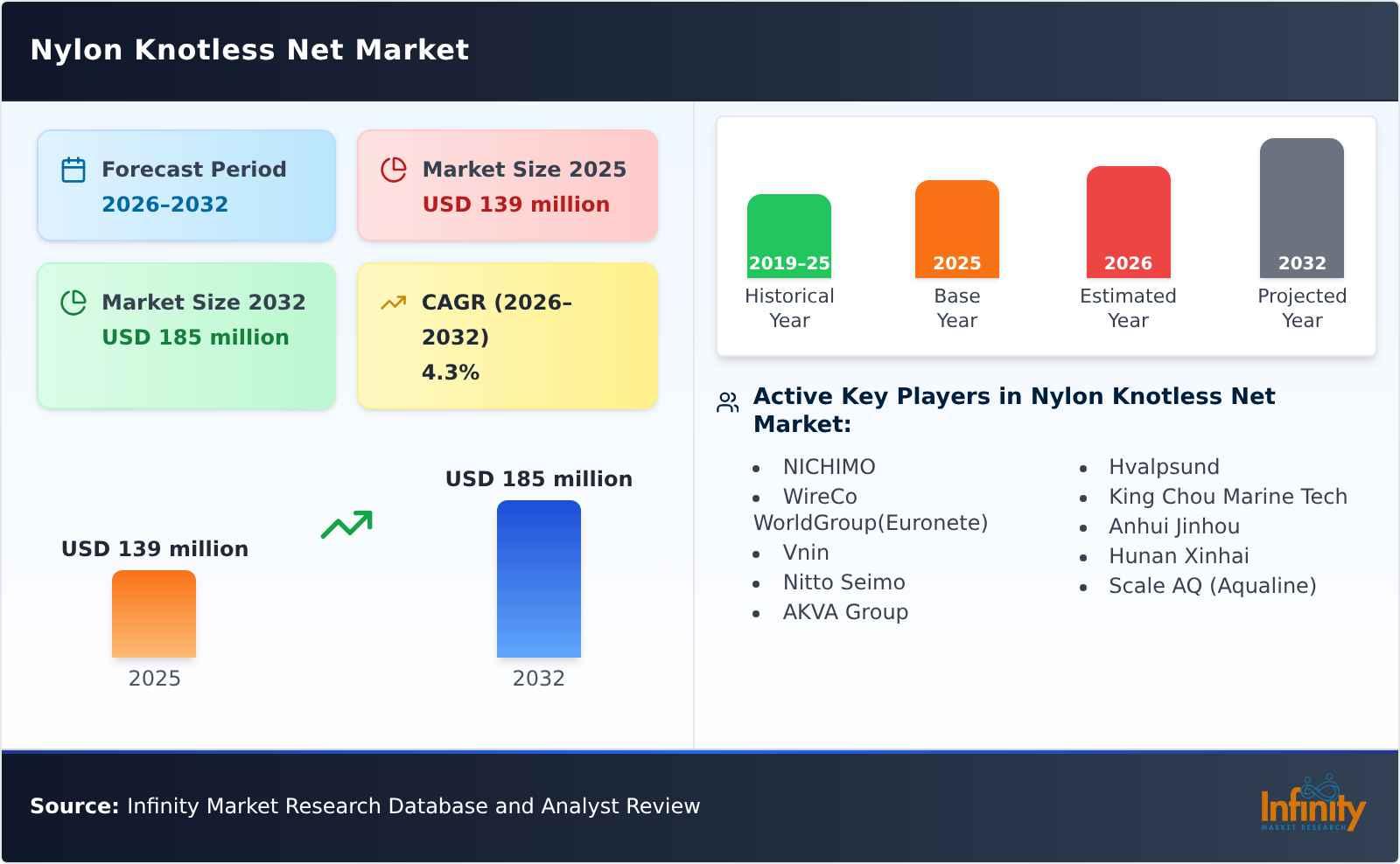Click the orange Base Year bar
Image resolution: width=1400 pixels, height=864 pixels.
pyautogui.click(x=956, y=227)
